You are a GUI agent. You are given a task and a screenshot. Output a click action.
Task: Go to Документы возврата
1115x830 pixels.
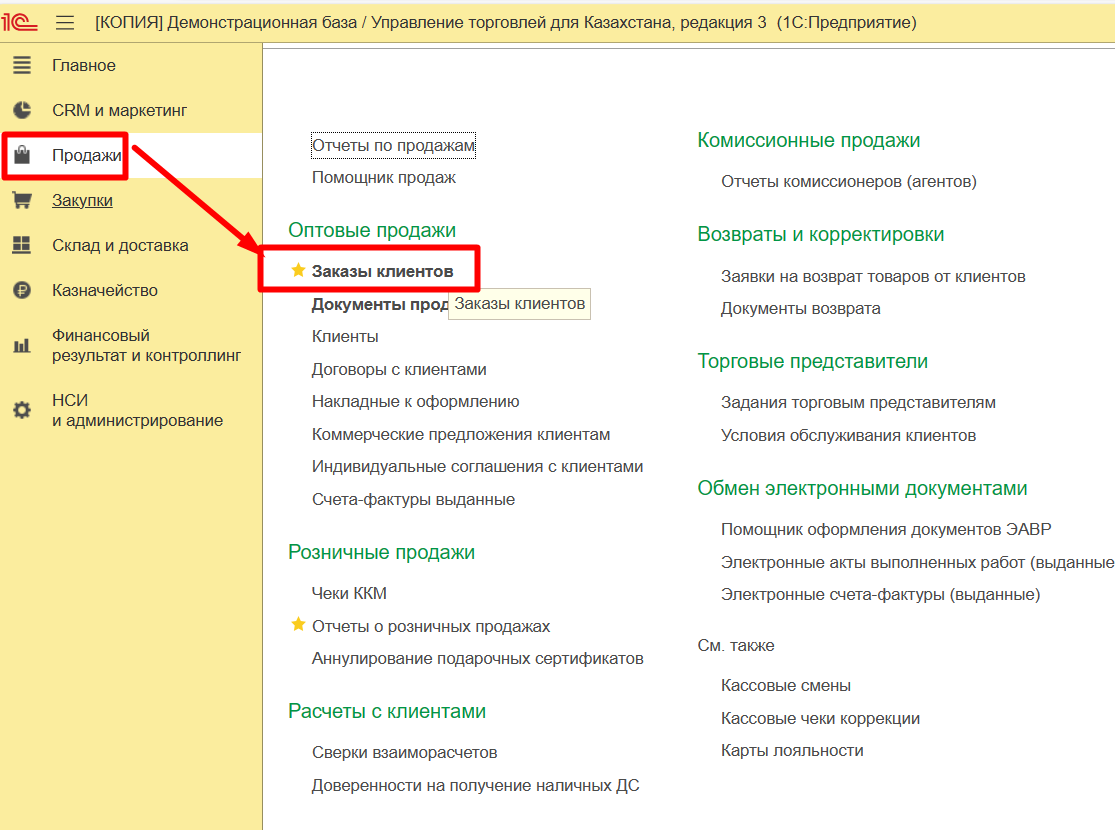point(800,309)
